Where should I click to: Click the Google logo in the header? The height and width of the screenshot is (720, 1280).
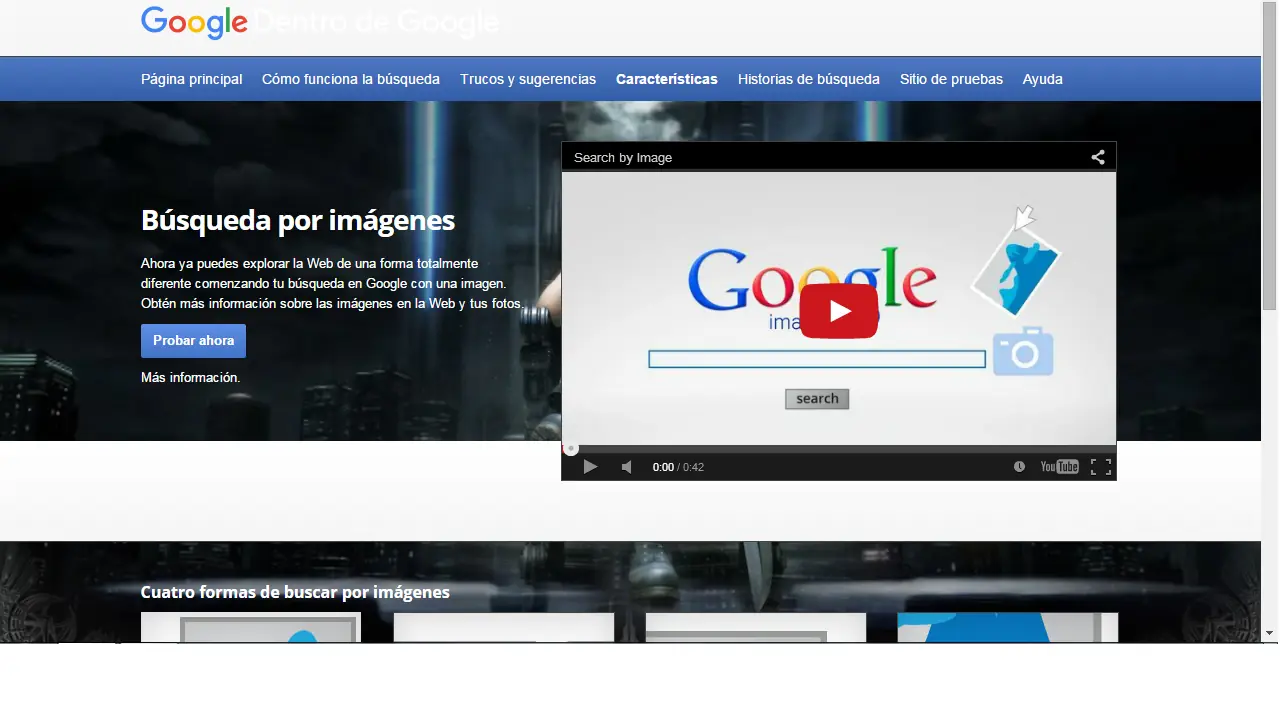point(194,22)
